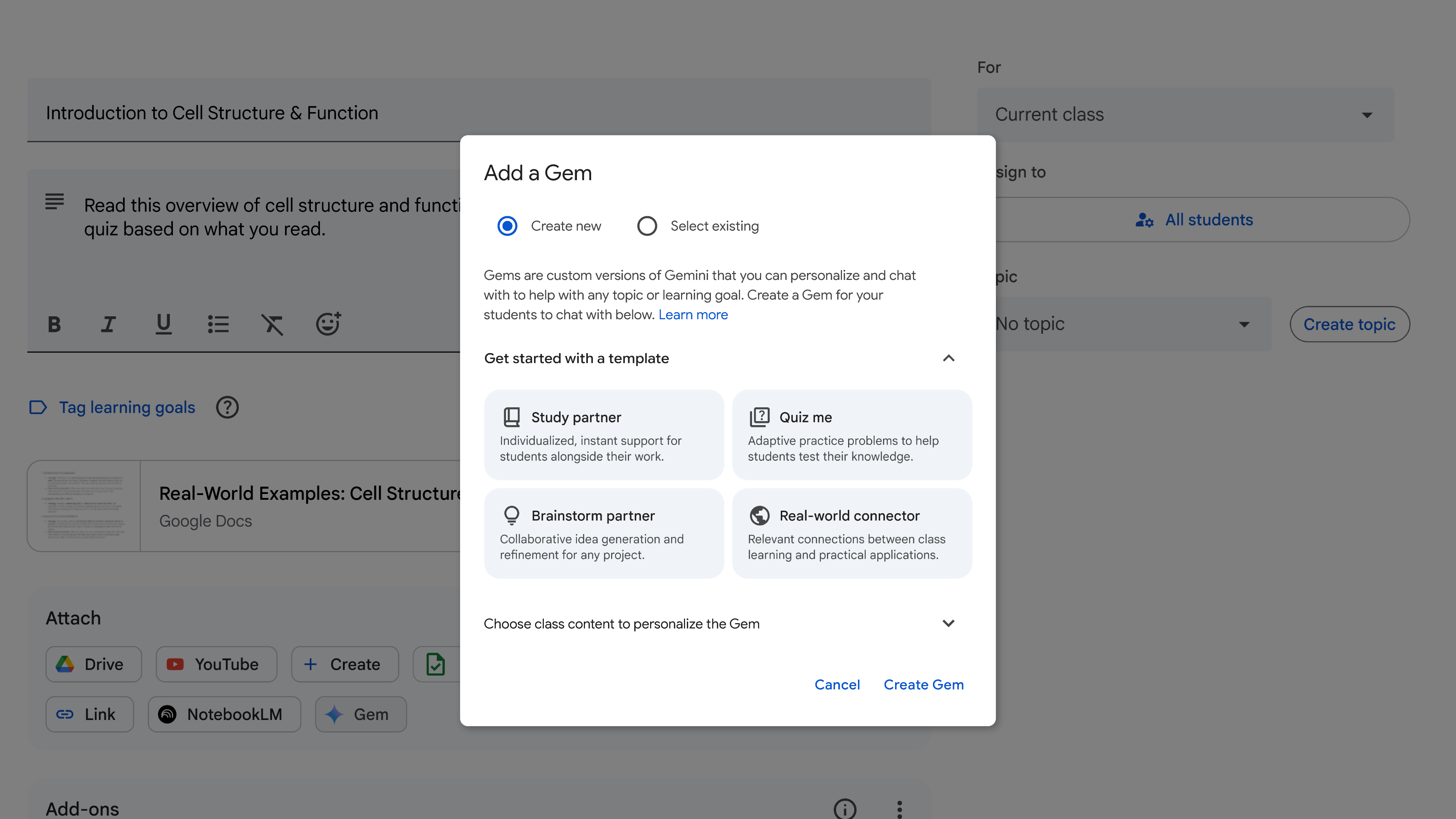Attach a NotebookLM notebook
Viewport: 1456px width, 819px height.
pos(224,714)
